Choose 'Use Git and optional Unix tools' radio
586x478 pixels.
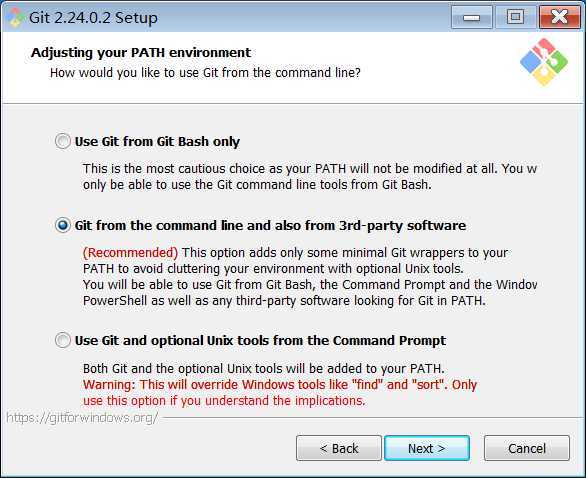(62, 340)
